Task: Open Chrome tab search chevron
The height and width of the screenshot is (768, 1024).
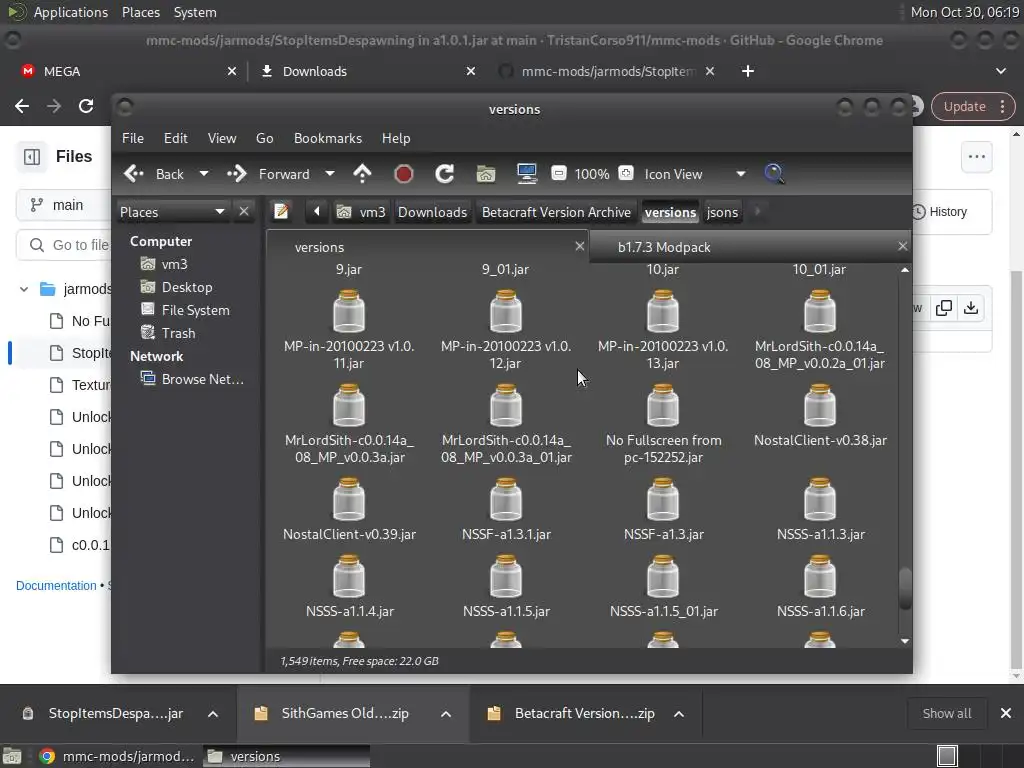Action: [x=1000, y=71]
